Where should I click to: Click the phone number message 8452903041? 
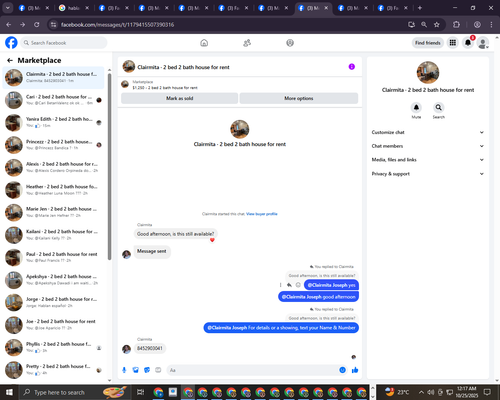[x=150, y=348]
